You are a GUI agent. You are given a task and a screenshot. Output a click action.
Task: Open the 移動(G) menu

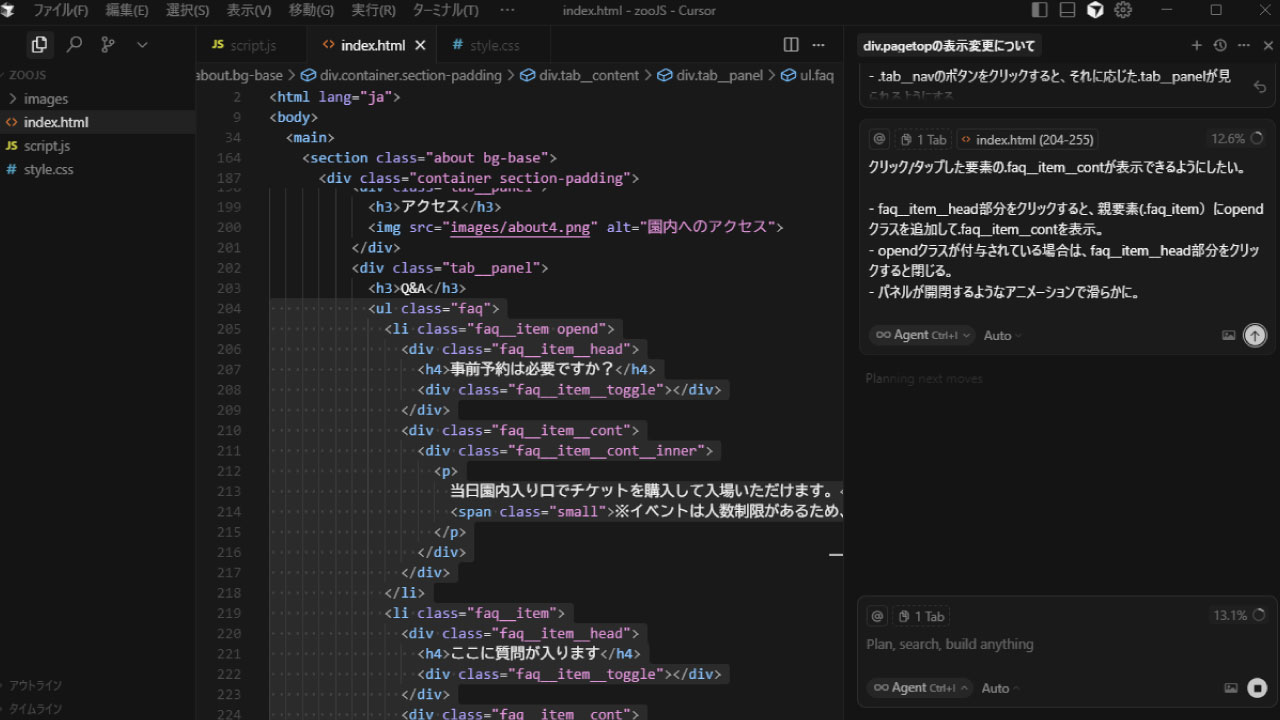pyautogui.click(x=311, y=10)
